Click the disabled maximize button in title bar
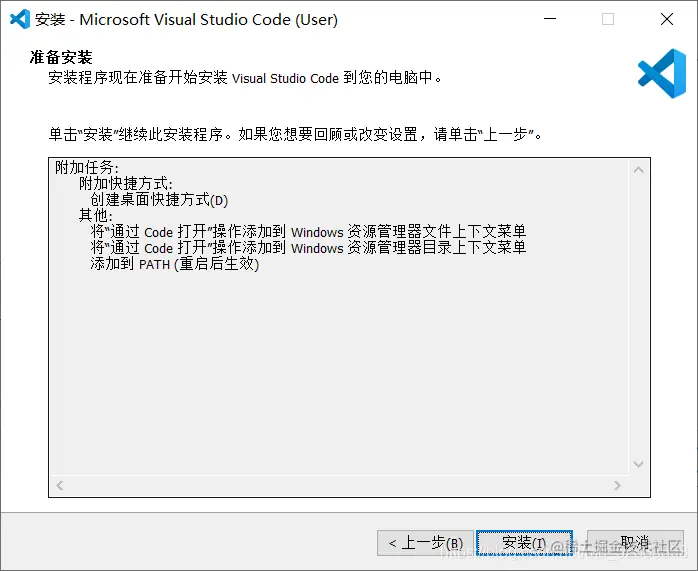The image size is (698, 571). [x=608, y=19]
